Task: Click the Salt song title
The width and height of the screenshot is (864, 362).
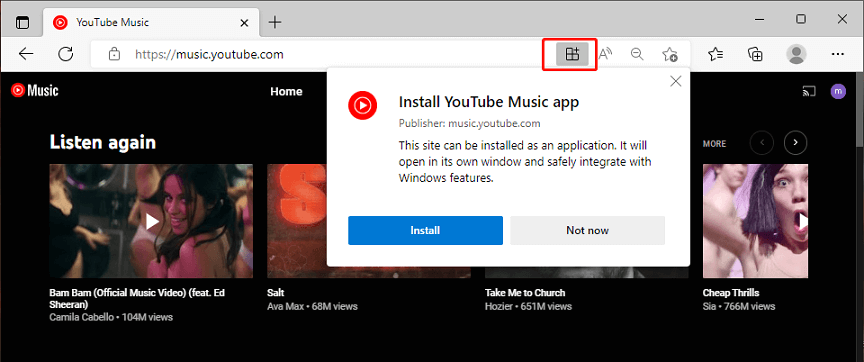Action: [x=276, y=293]
